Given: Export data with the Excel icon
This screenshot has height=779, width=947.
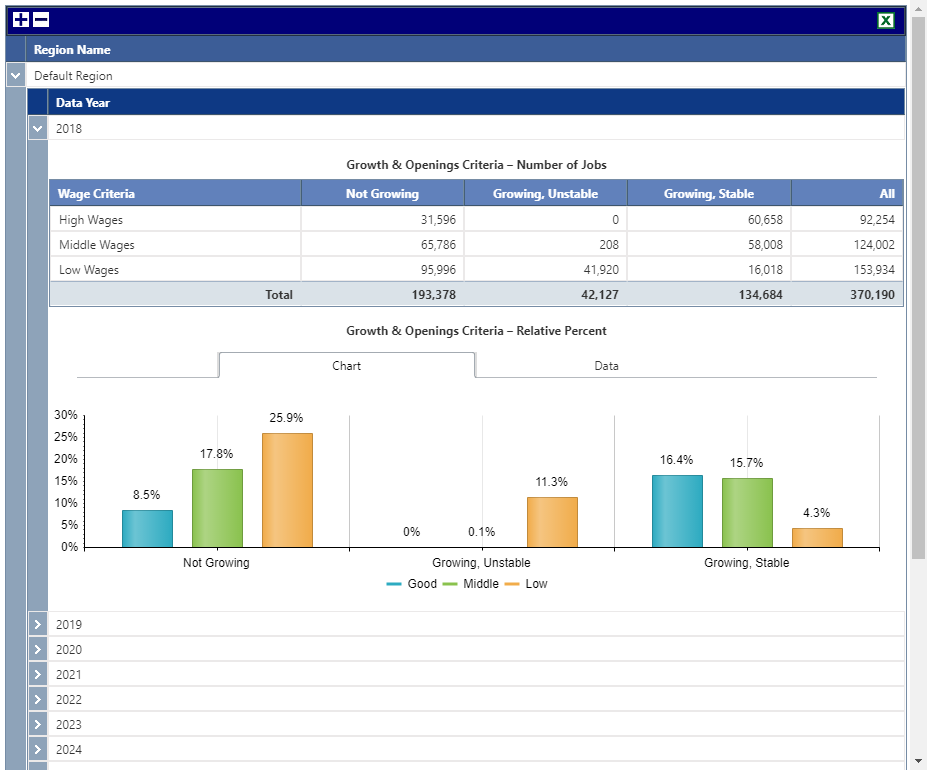Looking at the screenshot, I should pyautogui.click(x=885, y=21).
